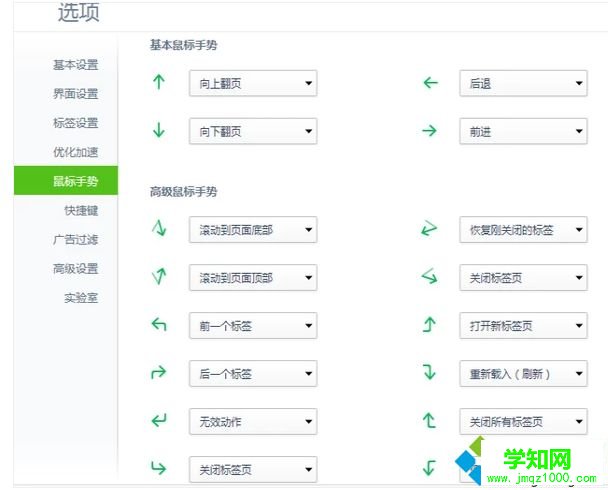Select the 高级设置 sidebar item
The image size is (608, 490).
pos(76,268)
